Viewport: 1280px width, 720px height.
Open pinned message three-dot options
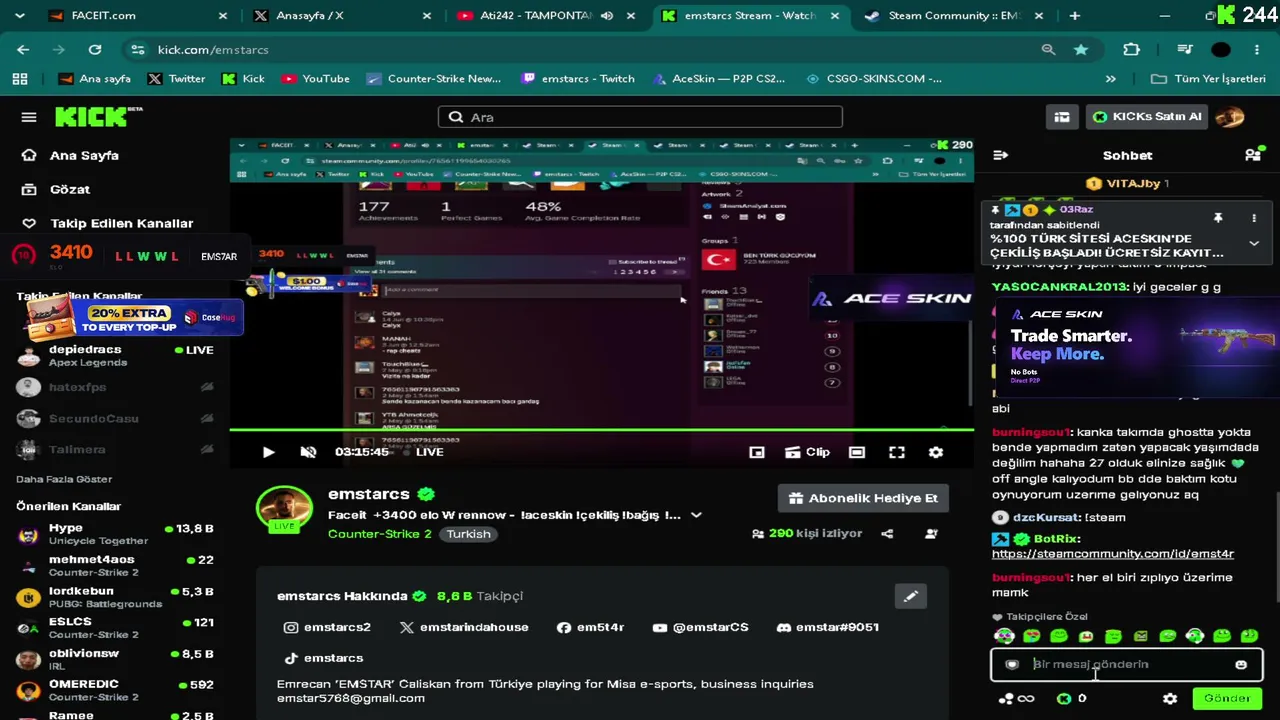click(x=1254, y=218)
